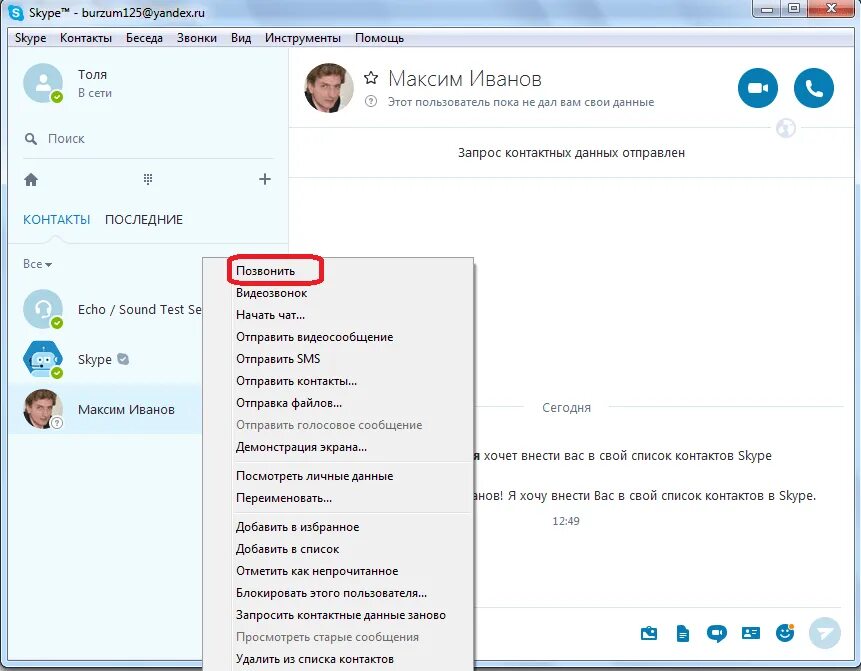861x671 pixels.
Task: Maximize the Skype window
Action: coord(793,9)
